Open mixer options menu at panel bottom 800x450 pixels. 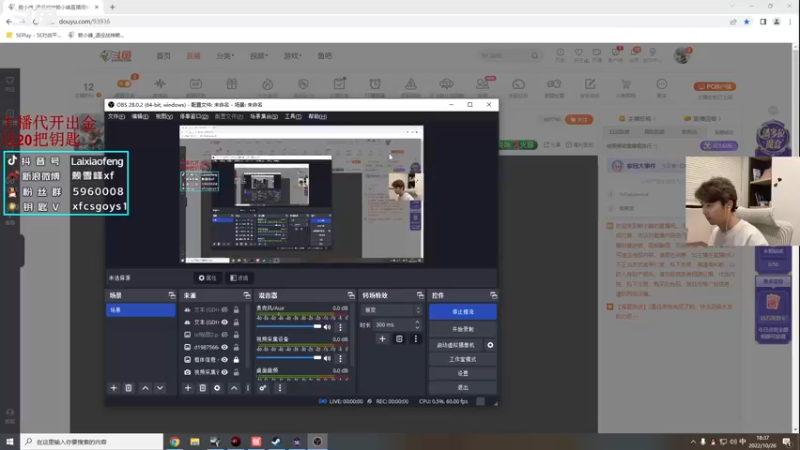[x=280, y=388]
